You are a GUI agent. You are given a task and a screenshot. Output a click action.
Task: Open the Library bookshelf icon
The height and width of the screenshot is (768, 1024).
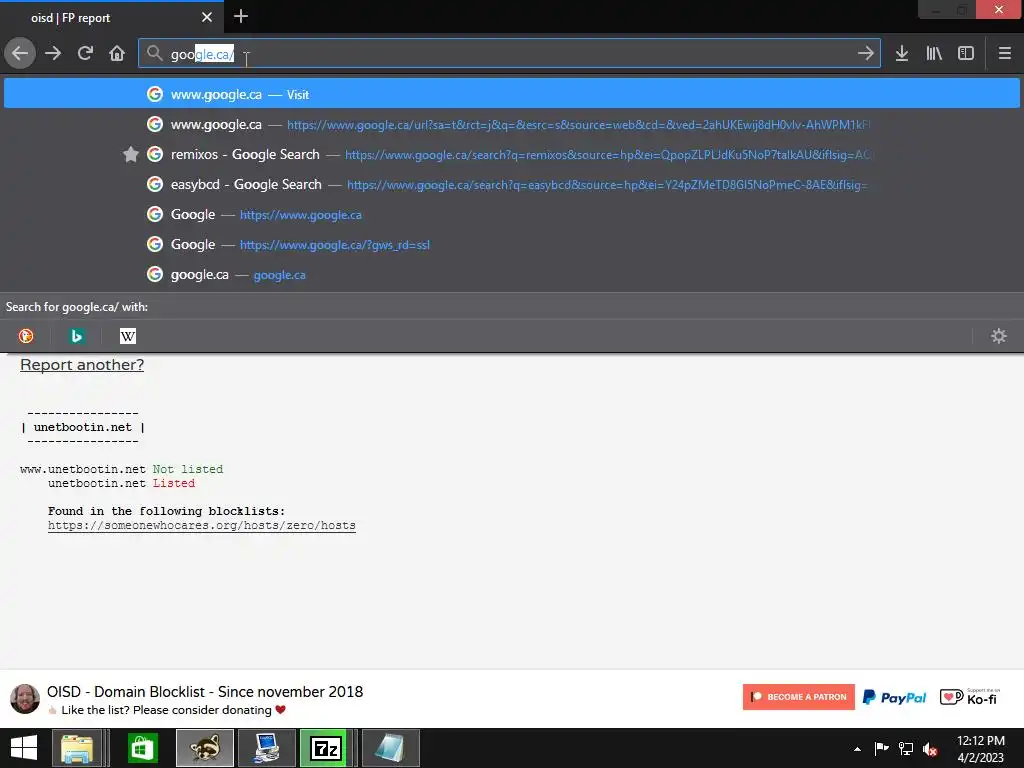[934, 54]
